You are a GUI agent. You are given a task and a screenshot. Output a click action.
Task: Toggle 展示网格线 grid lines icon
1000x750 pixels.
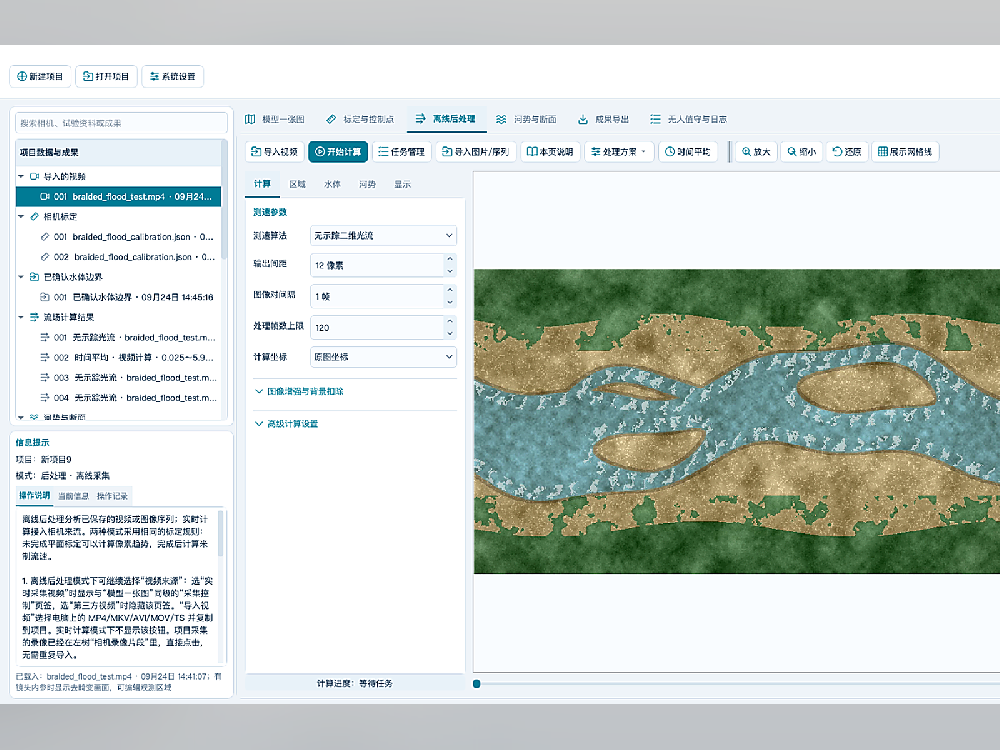tap(905, 152)
